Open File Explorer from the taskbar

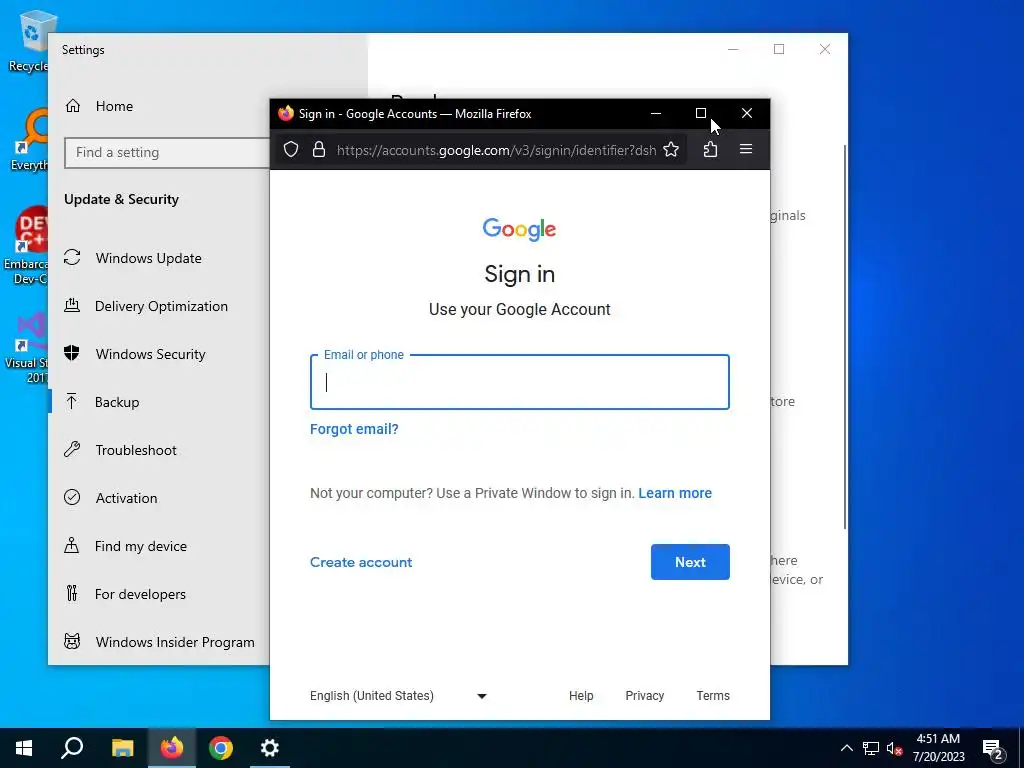click(x=122, y=748)
